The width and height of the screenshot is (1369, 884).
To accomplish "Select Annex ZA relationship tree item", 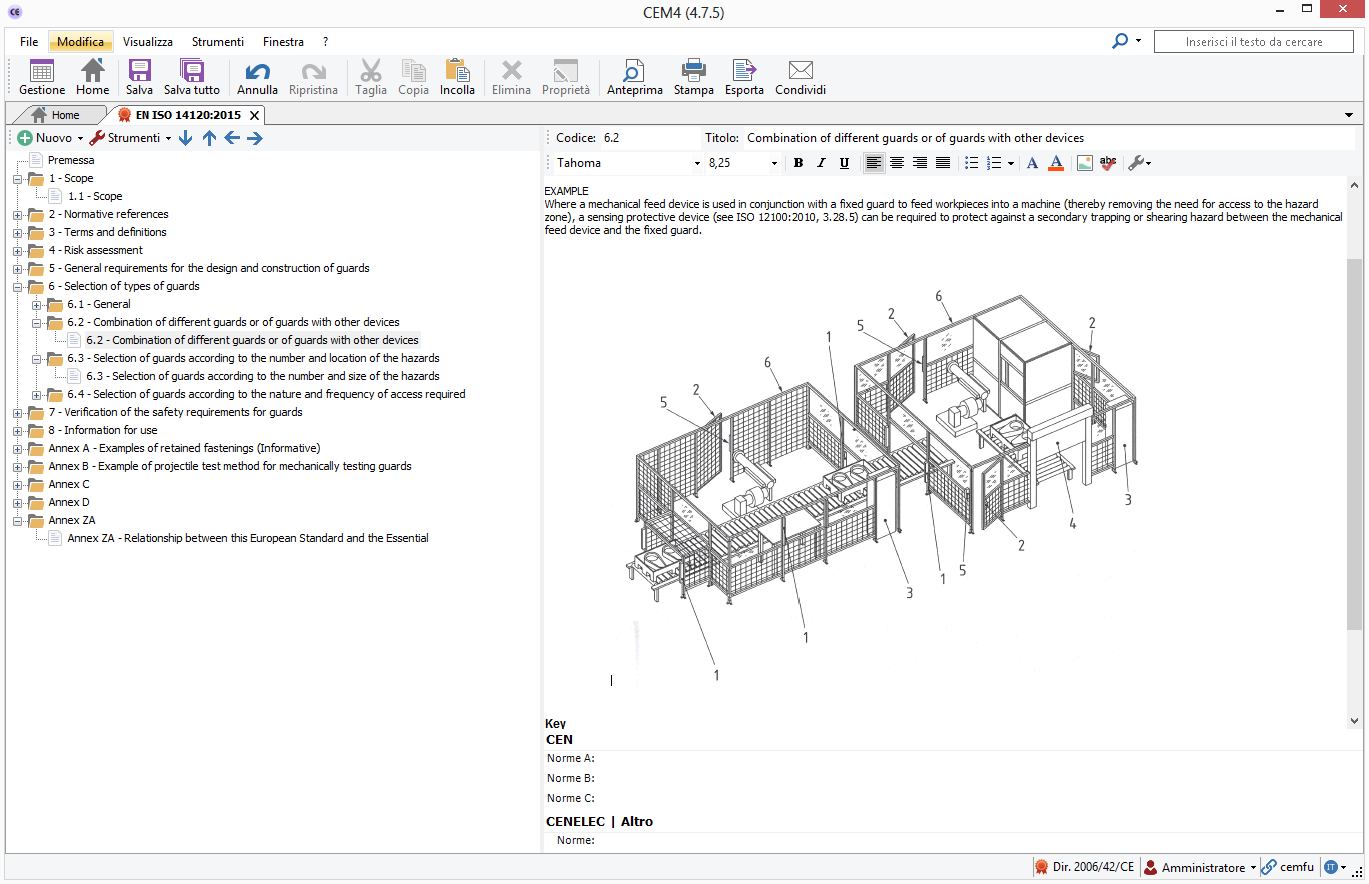I will coord(247,538).
